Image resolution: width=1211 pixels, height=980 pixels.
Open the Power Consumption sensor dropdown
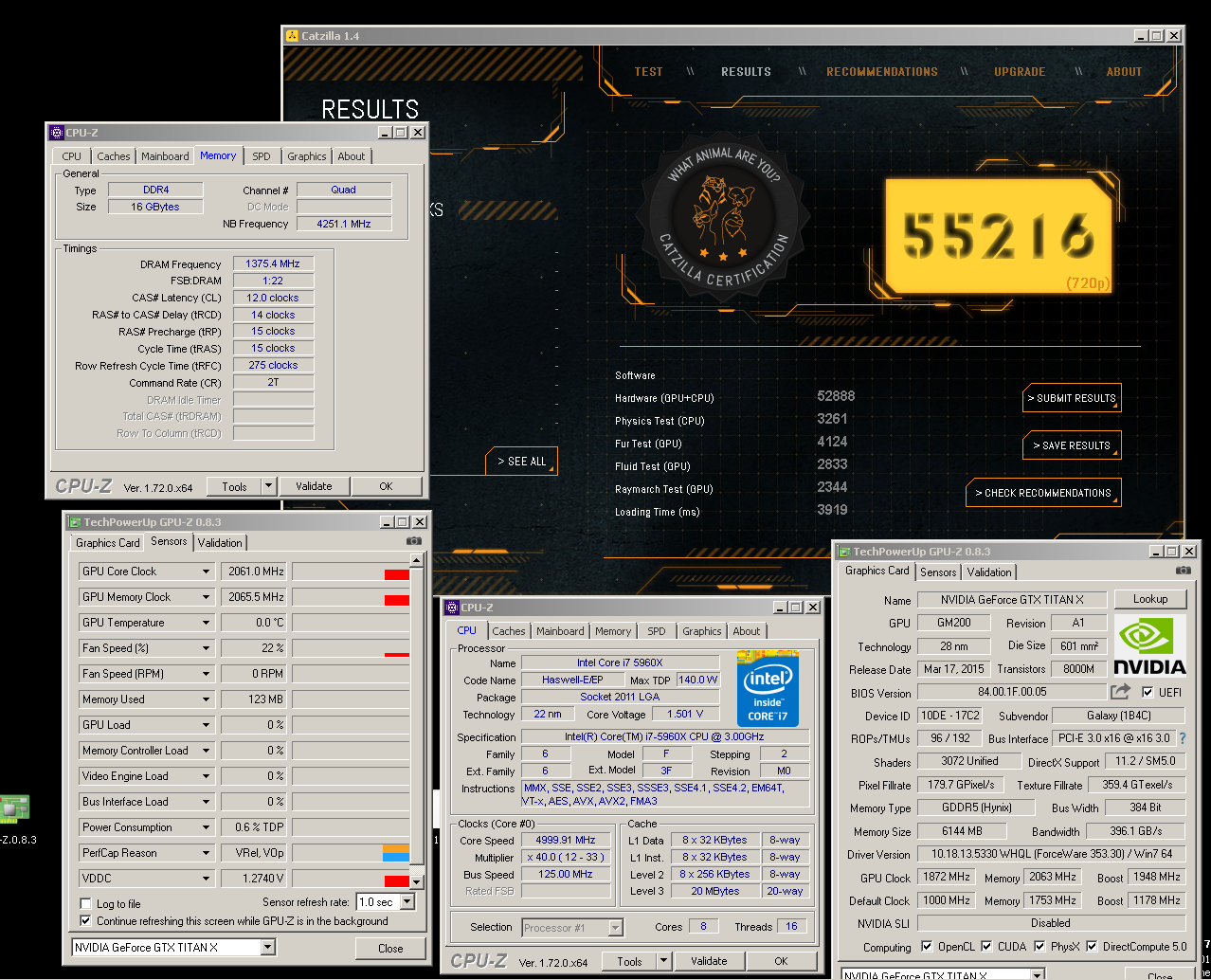point(206,827)
